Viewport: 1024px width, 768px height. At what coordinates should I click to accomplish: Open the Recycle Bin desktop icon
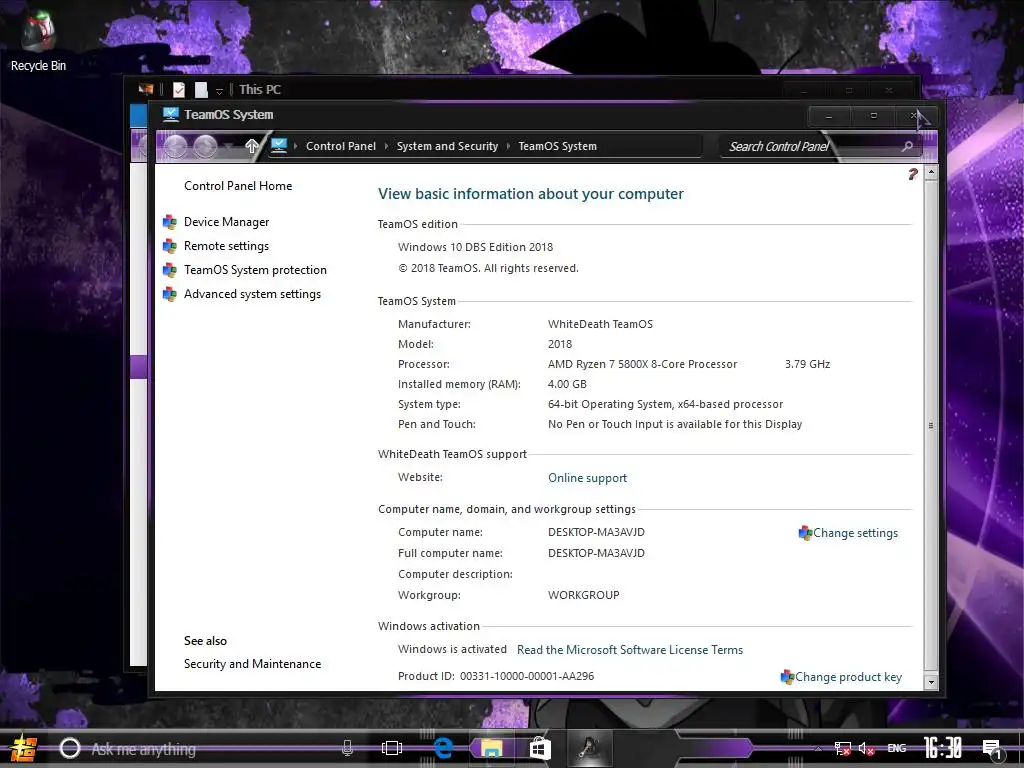click(x=38, y=40)
